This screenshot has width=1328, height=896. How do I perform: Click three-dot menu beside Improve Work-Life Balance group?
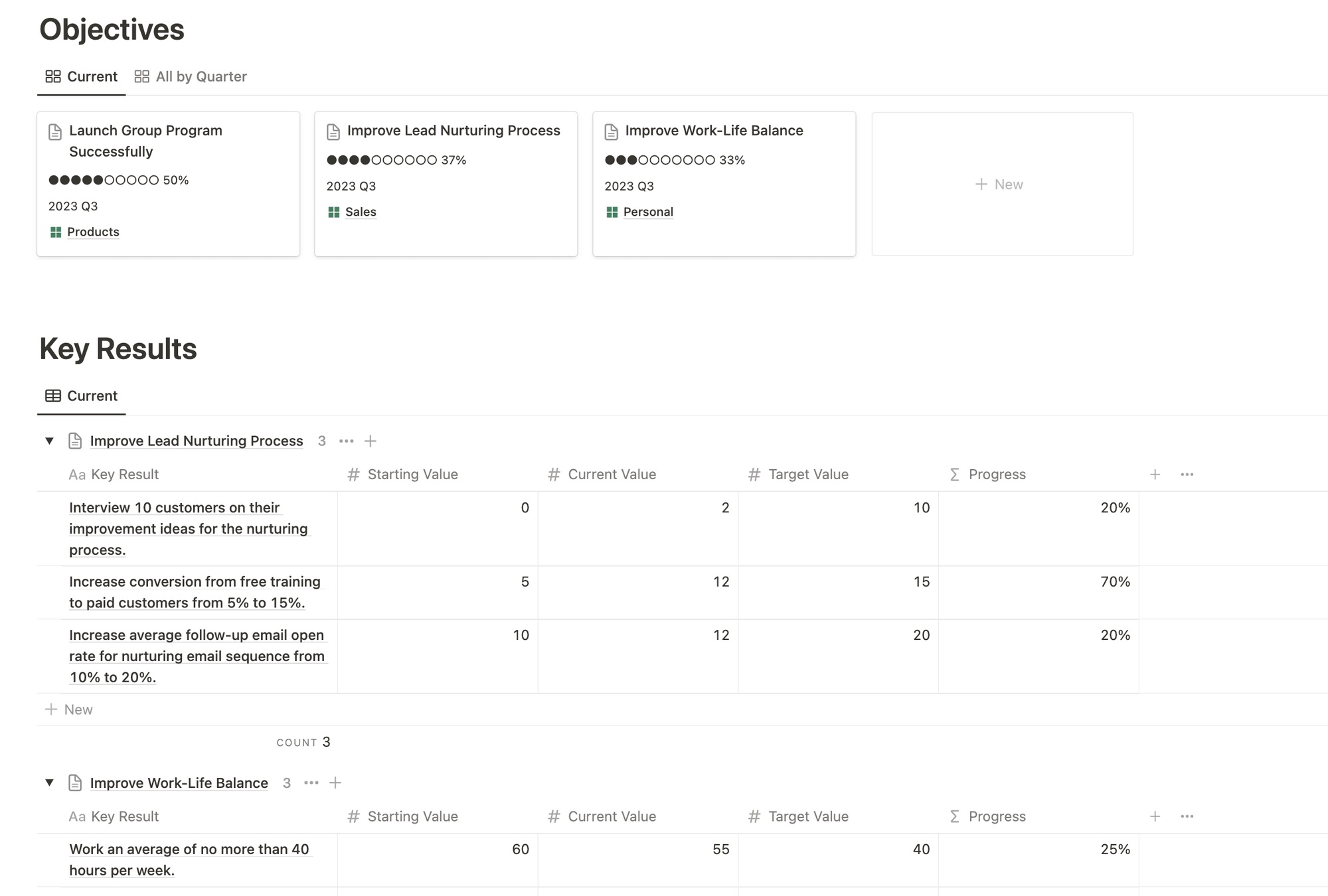311,783
